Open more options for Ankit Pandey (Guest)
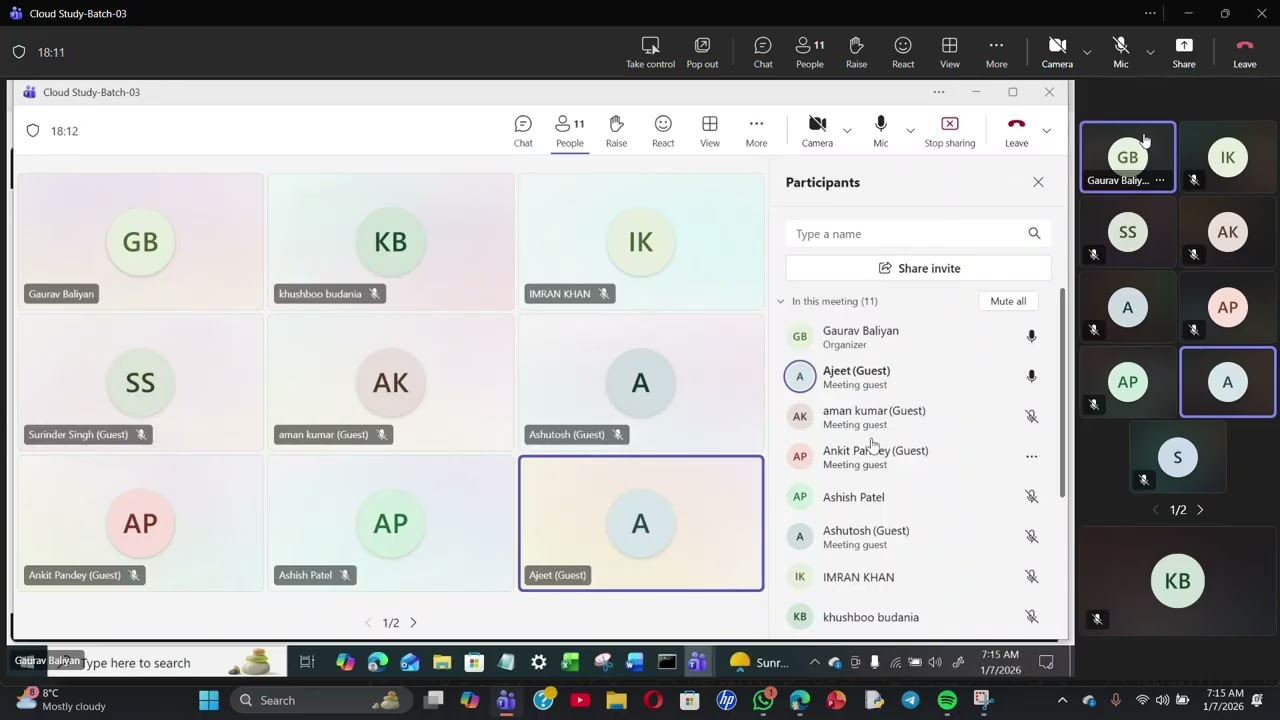The image size is (1280, 720). (1031, 457)
